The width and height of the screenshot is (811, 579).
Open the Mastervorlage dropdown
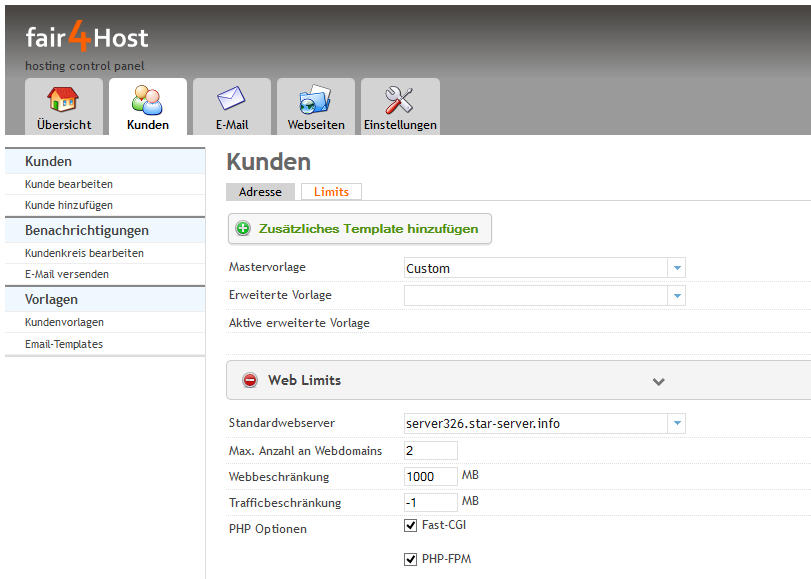coord(677,269)
